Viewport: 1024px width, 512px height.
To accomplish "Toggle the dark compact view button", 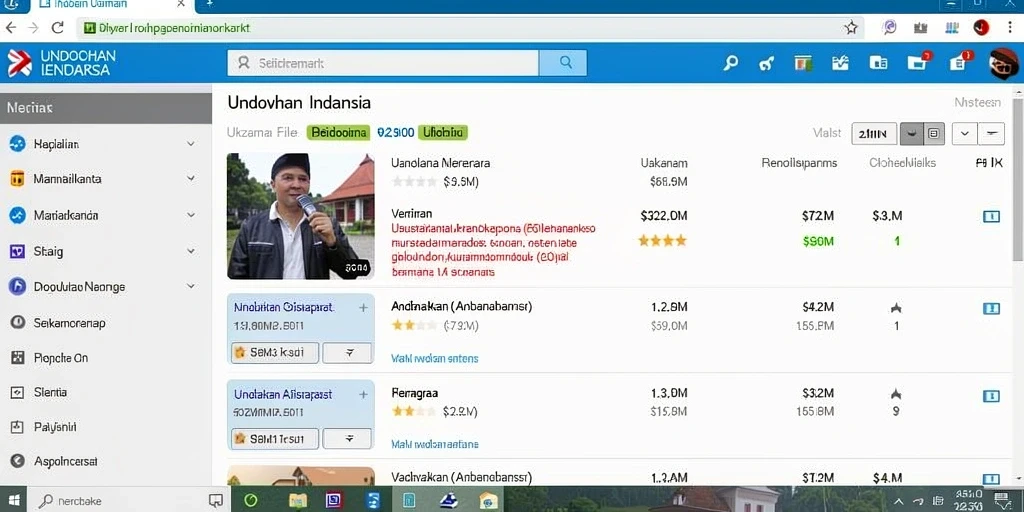I will coord(912,134).
